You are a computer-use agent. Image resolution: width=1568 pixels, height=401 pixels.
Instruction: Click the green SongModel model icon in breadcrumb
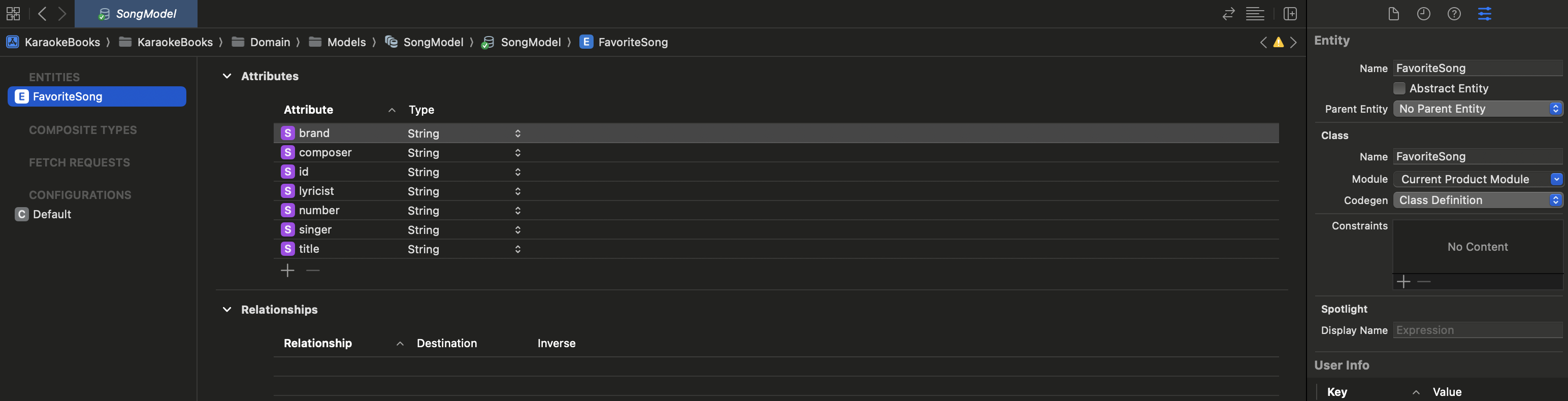[x=487, y=42]
